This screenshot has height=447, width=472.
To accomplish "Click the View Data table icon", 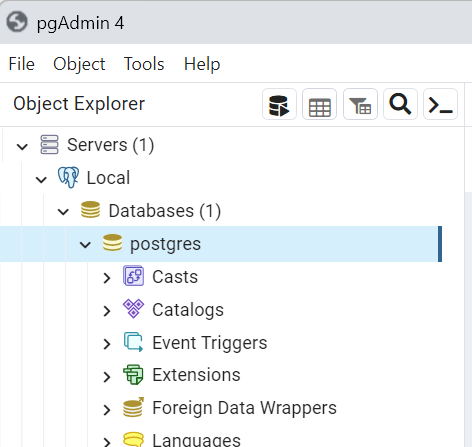I will [x=319, y=104].
